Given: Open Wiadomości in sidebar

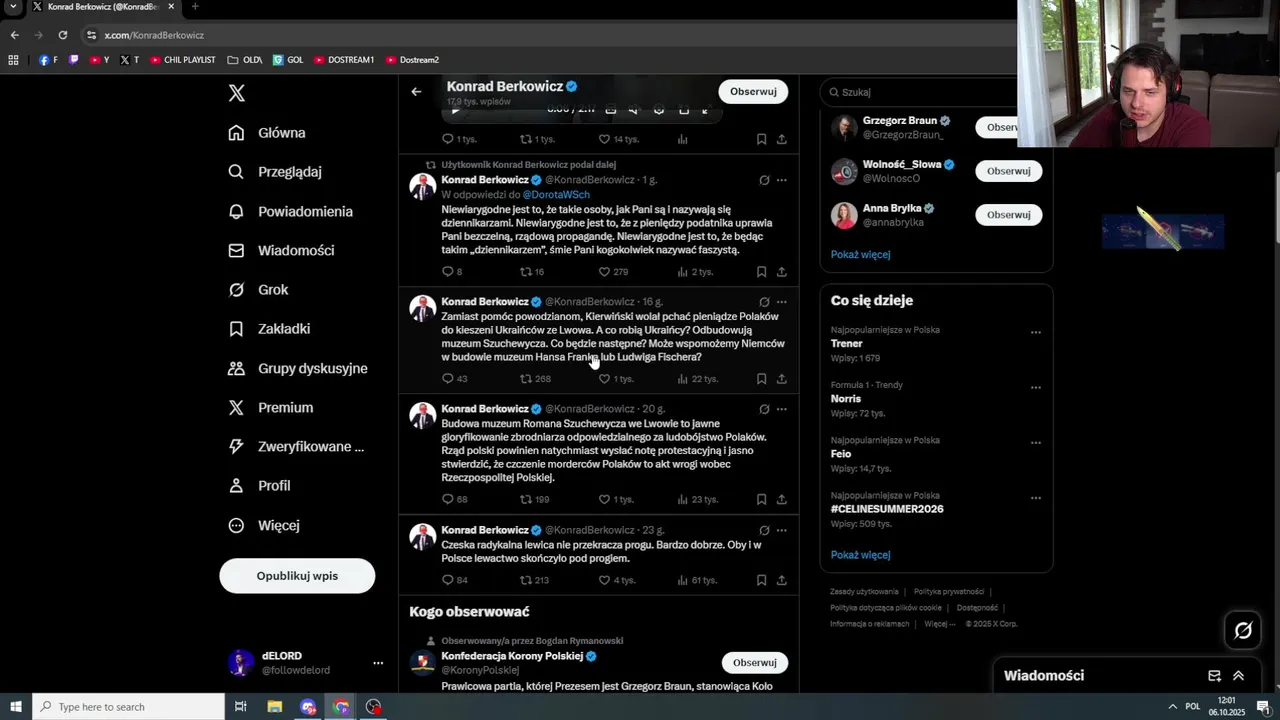Looking at the screenshot, I should point(281,250).
